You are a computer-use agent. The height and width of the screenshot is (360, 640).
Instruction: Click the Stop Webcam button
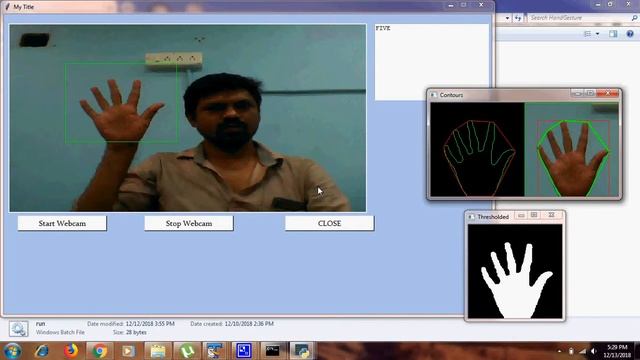[189, 223]
